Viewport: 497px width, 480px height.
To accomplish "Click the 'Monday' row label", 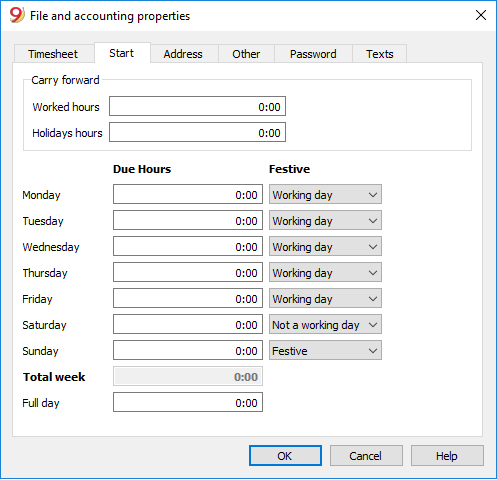I will [x=41, y=195].
